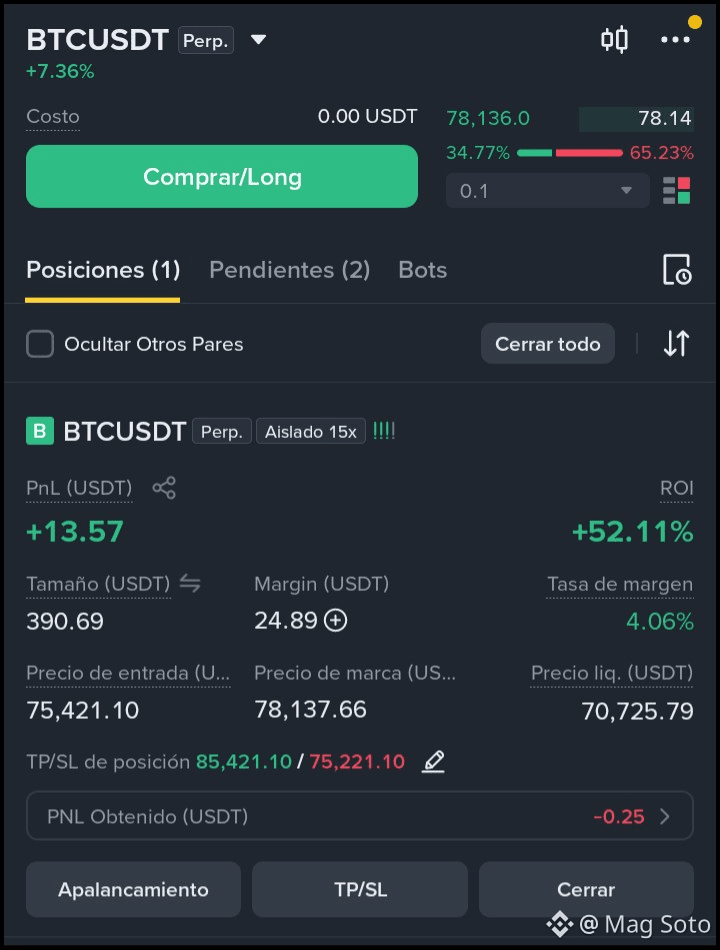Click the sort positions arrows icon
This screenshot has width=720, height=950.
coord(676,344)
